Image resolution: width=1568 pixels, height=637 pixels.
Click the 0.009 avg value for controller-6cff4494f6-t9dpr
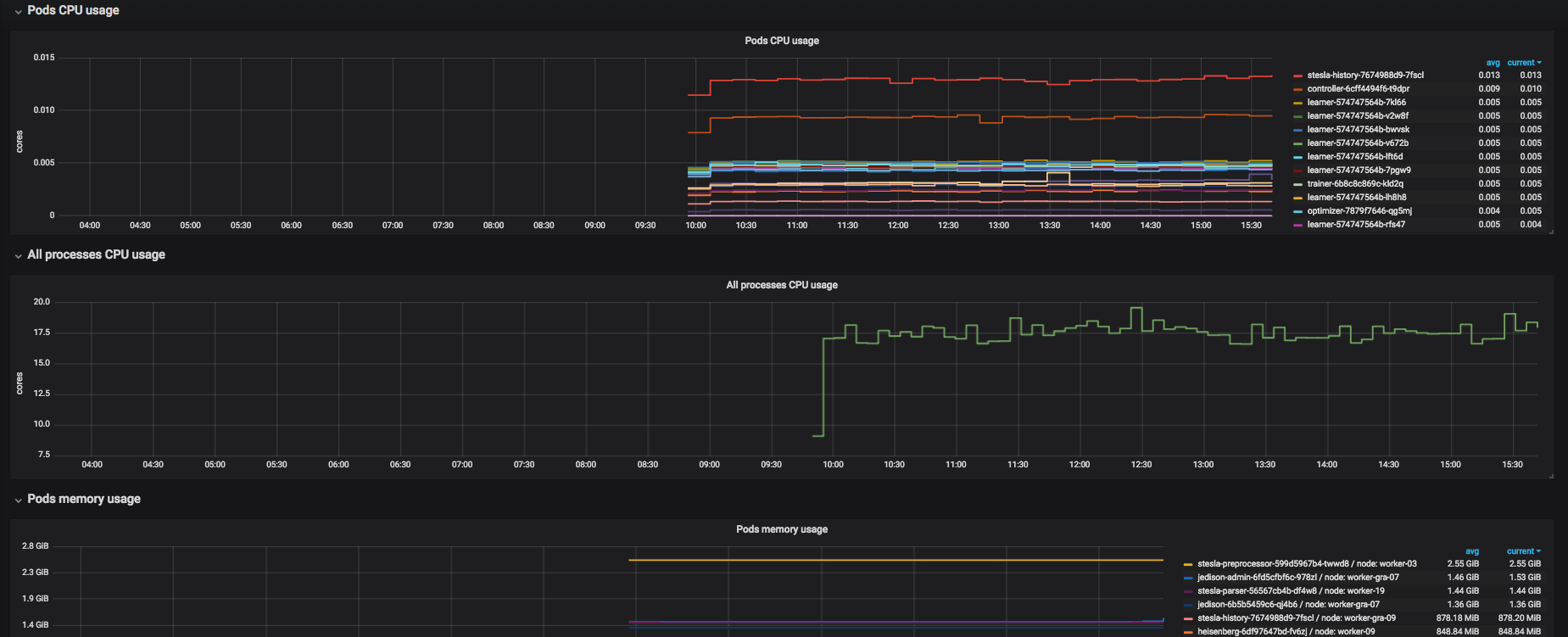[x=1489, y=89]
